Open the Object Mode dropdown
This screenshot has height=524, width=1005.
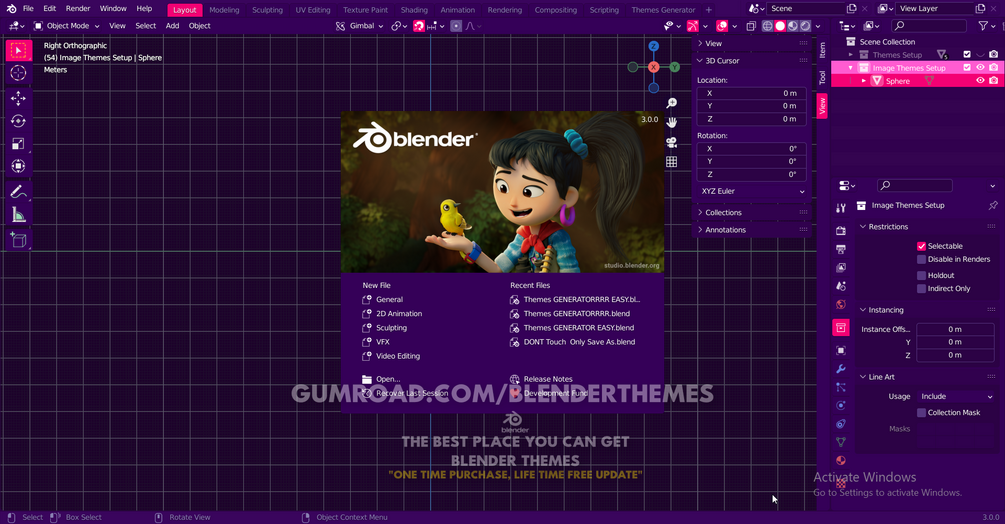tap(67, 26)
